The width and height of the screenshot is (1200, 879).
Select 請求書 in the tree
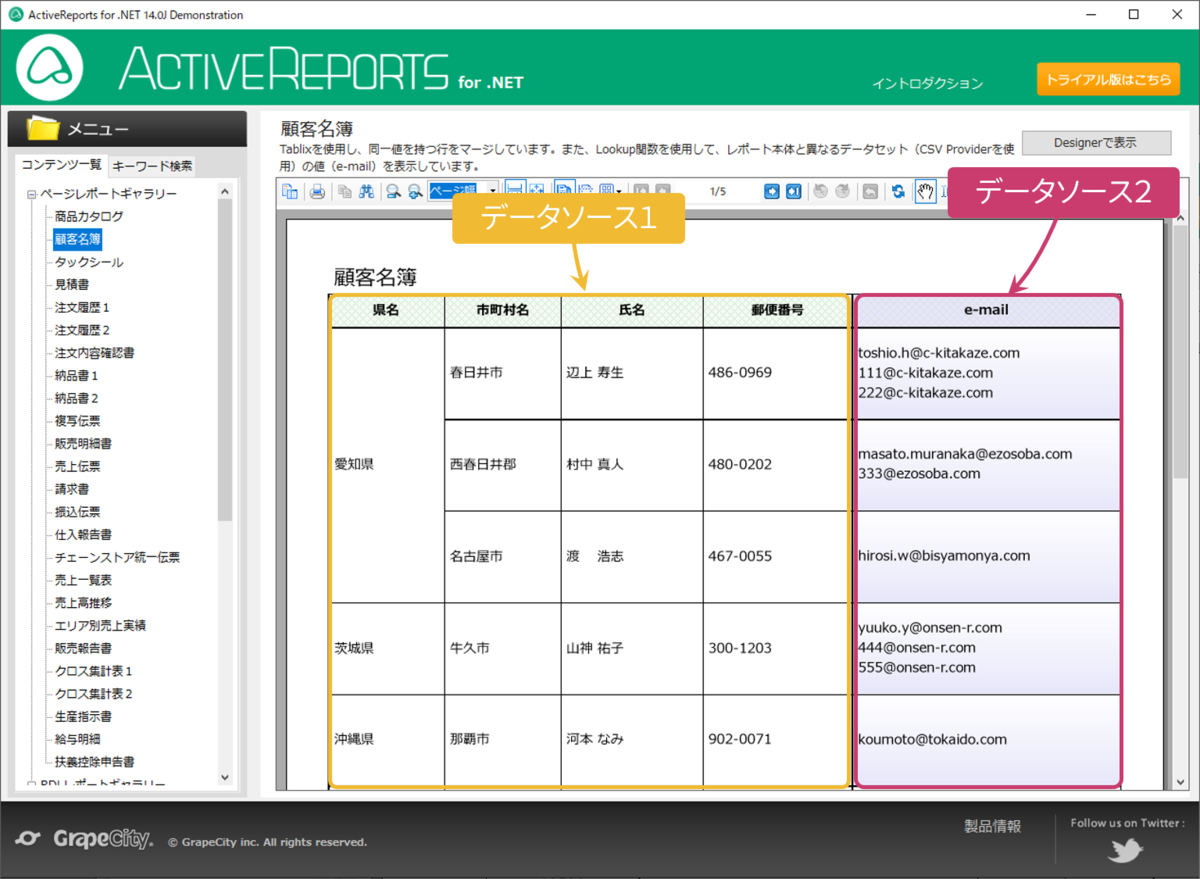72,489
